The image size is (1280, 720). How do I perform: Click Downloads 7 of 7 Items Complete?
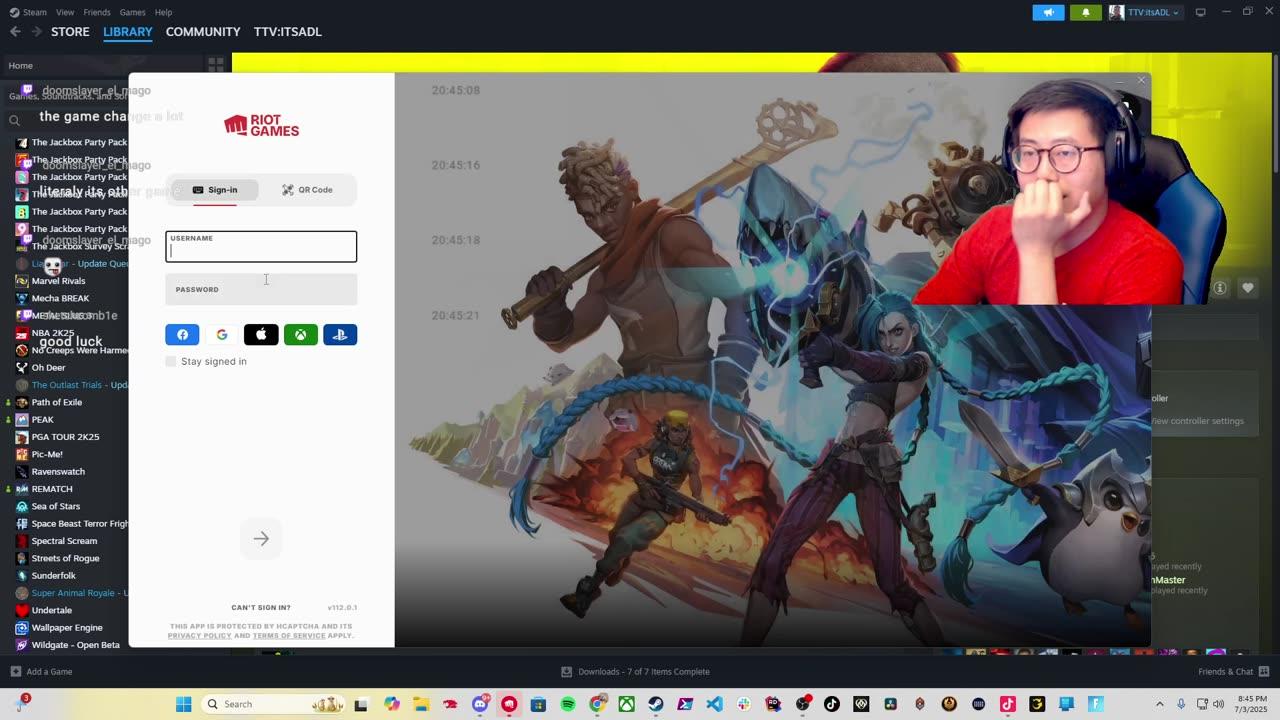pyautogui.click(x=635, y=672)
